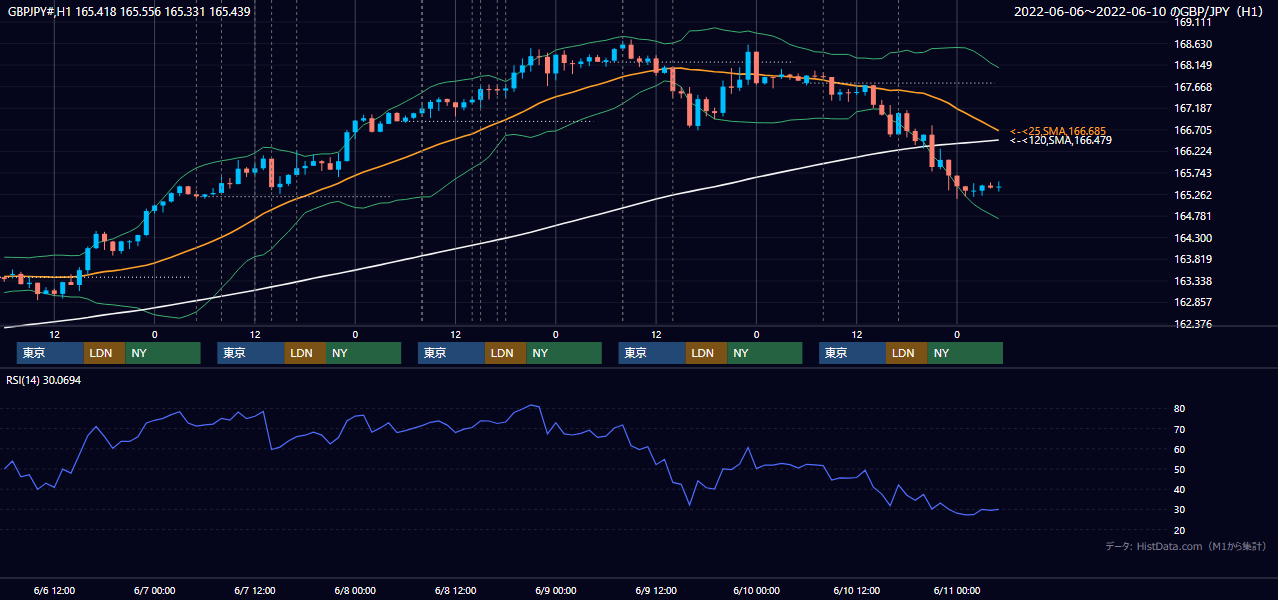Click price axis value 164.300
The image size is (1278, 600).
click(1193, 238)
